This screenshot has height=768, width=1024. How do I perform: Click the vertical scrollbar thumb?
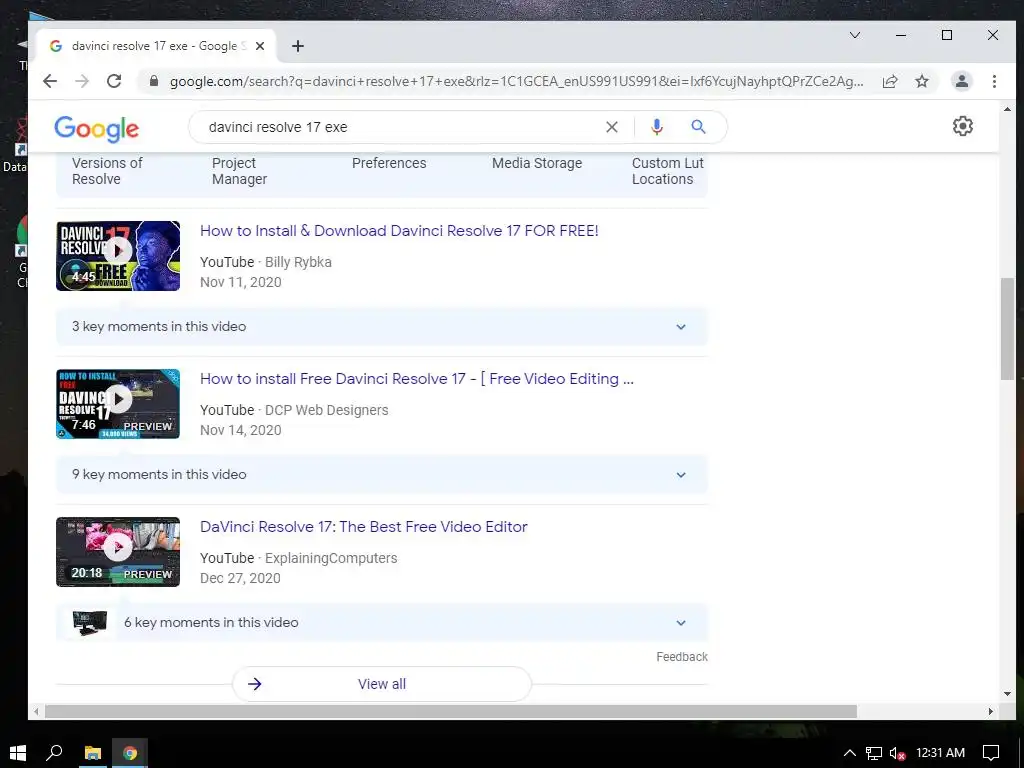(1007, 328)
